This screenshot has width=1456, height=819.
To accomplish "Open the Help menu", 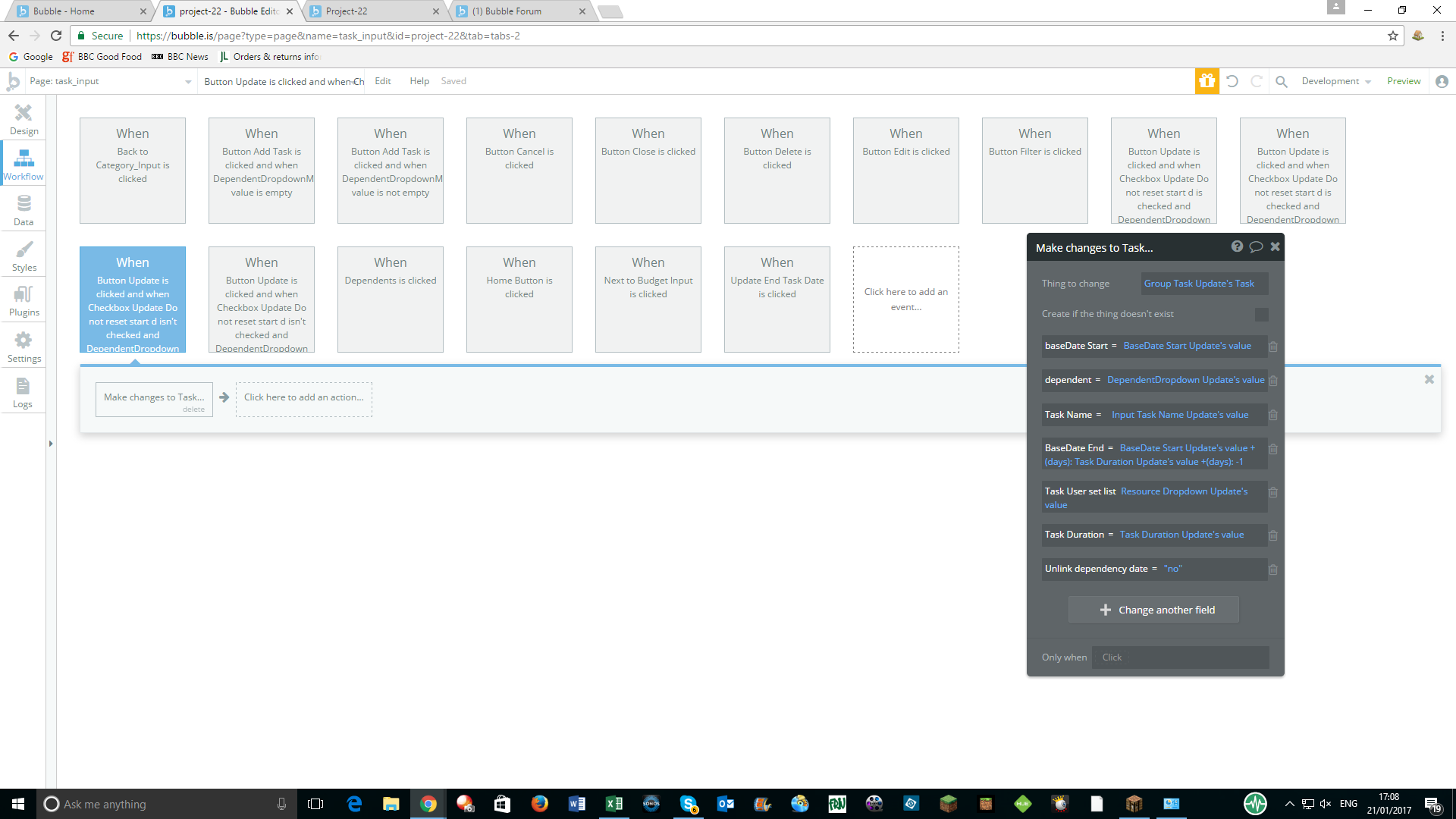I will [419, 81].
